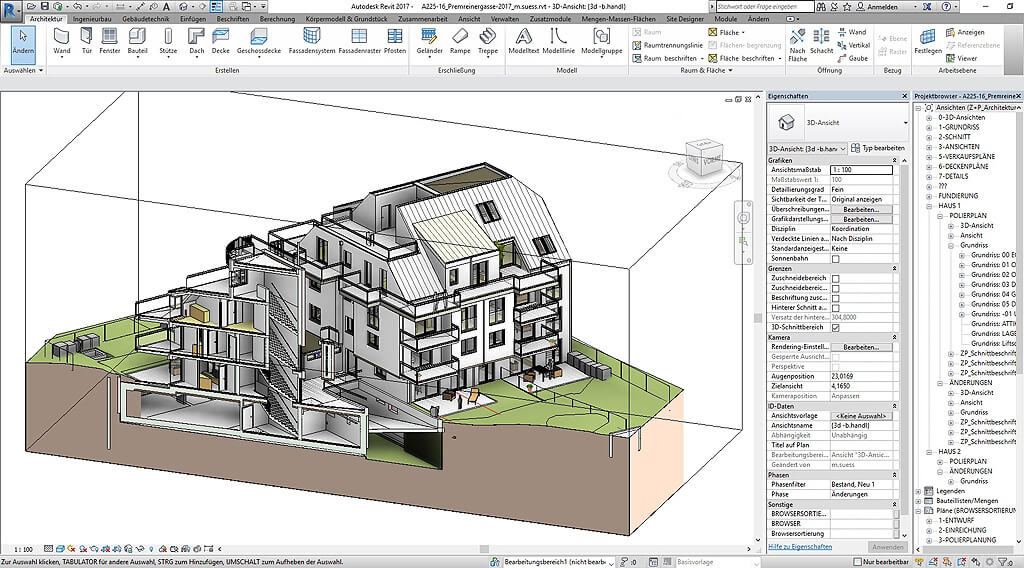Open the Hilfe zu Eigenschaften link
Image resolution: width=1024 pixels, height=568 pixels.
point(800,547)
